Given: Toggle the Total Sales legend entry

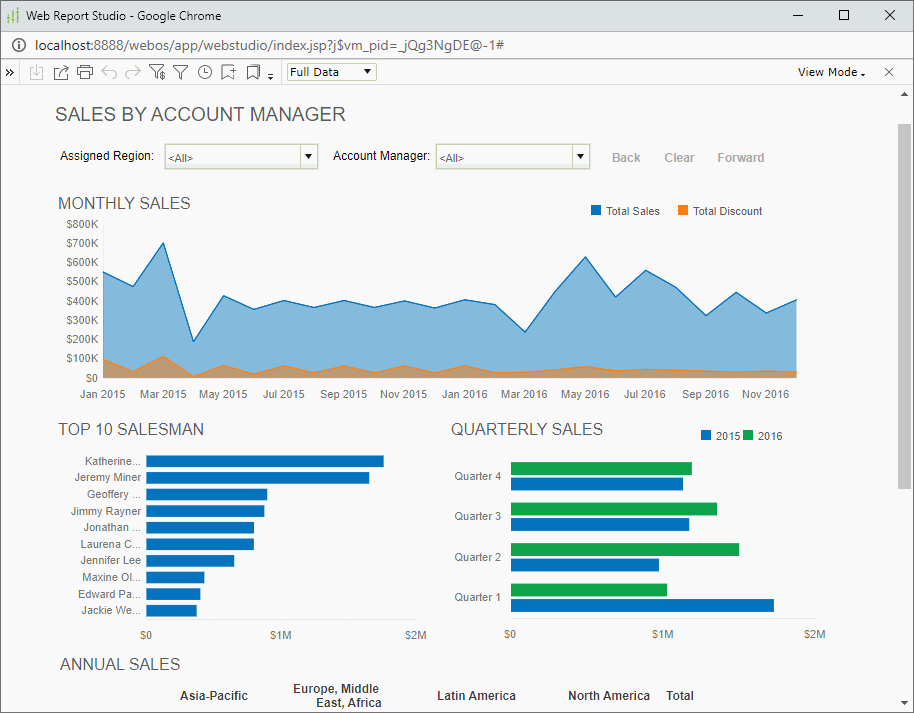Looking at the screenshot, I should pyautogui.click(x=624, y=211).
